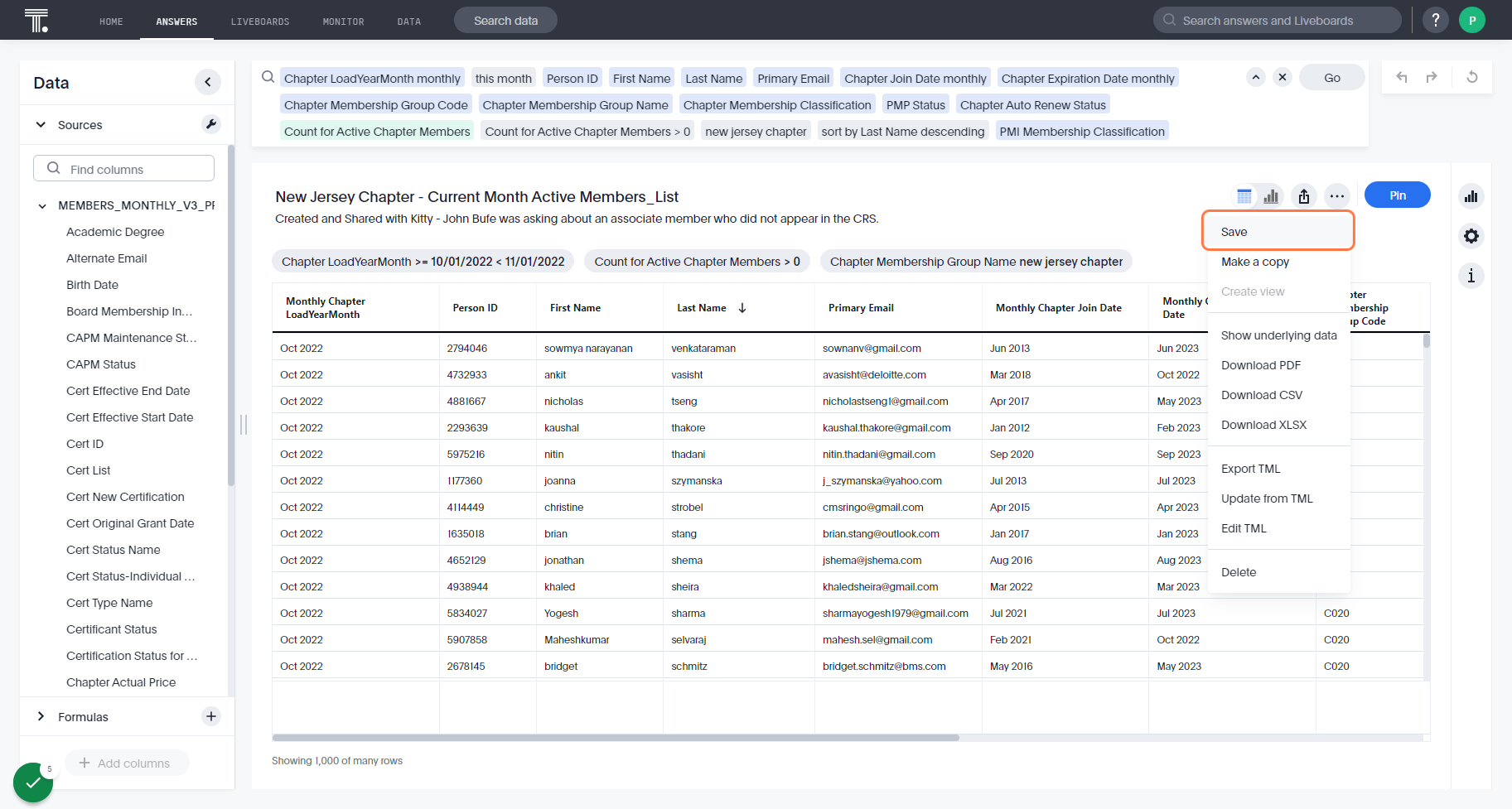Select the Academic Degree column
Viewport: 1512px width, 809px height.
(x=115, y=232)
